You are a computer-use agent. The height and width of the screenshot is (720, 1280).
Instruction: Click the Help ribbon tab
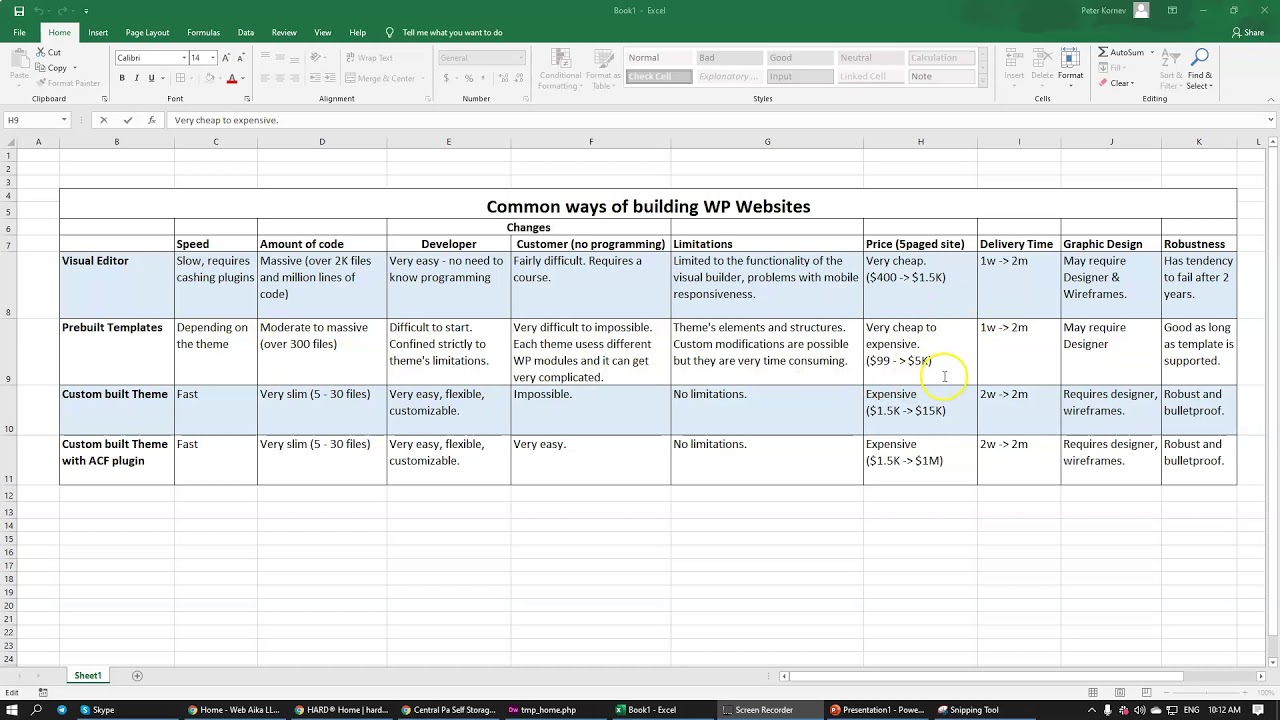click(357, 32)
